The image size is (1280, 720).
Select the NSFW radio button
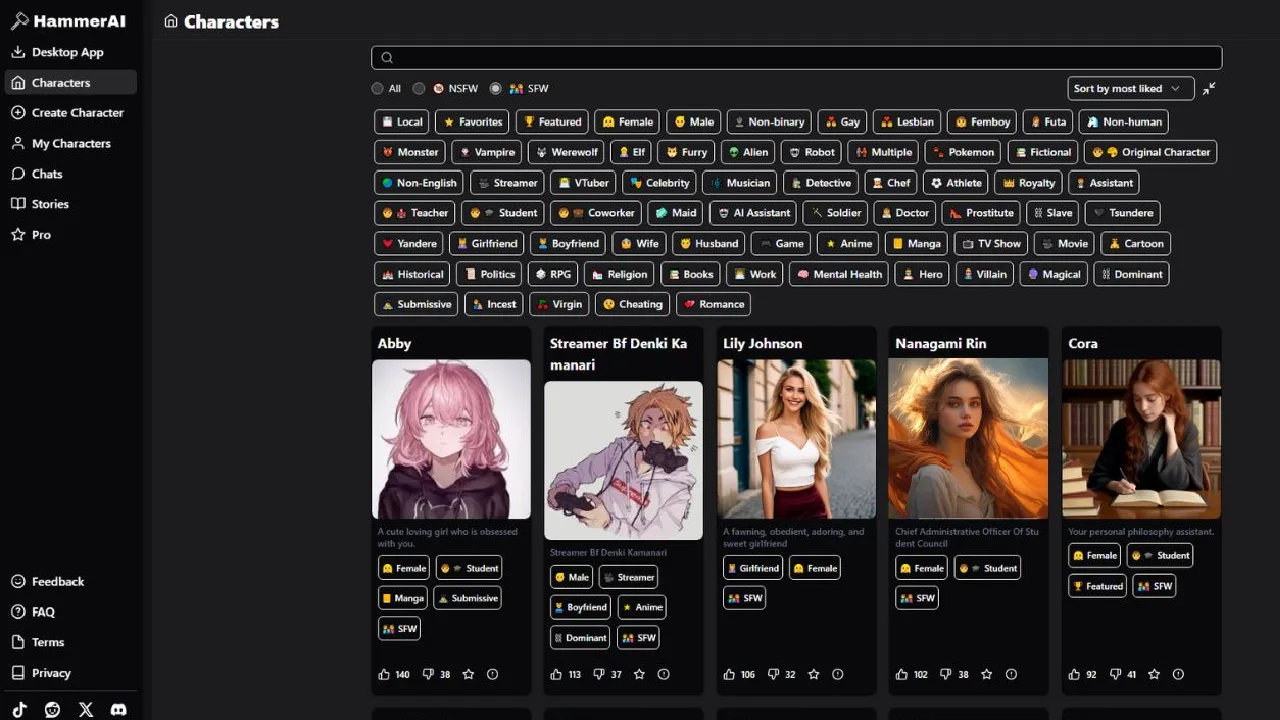(419, 88)
